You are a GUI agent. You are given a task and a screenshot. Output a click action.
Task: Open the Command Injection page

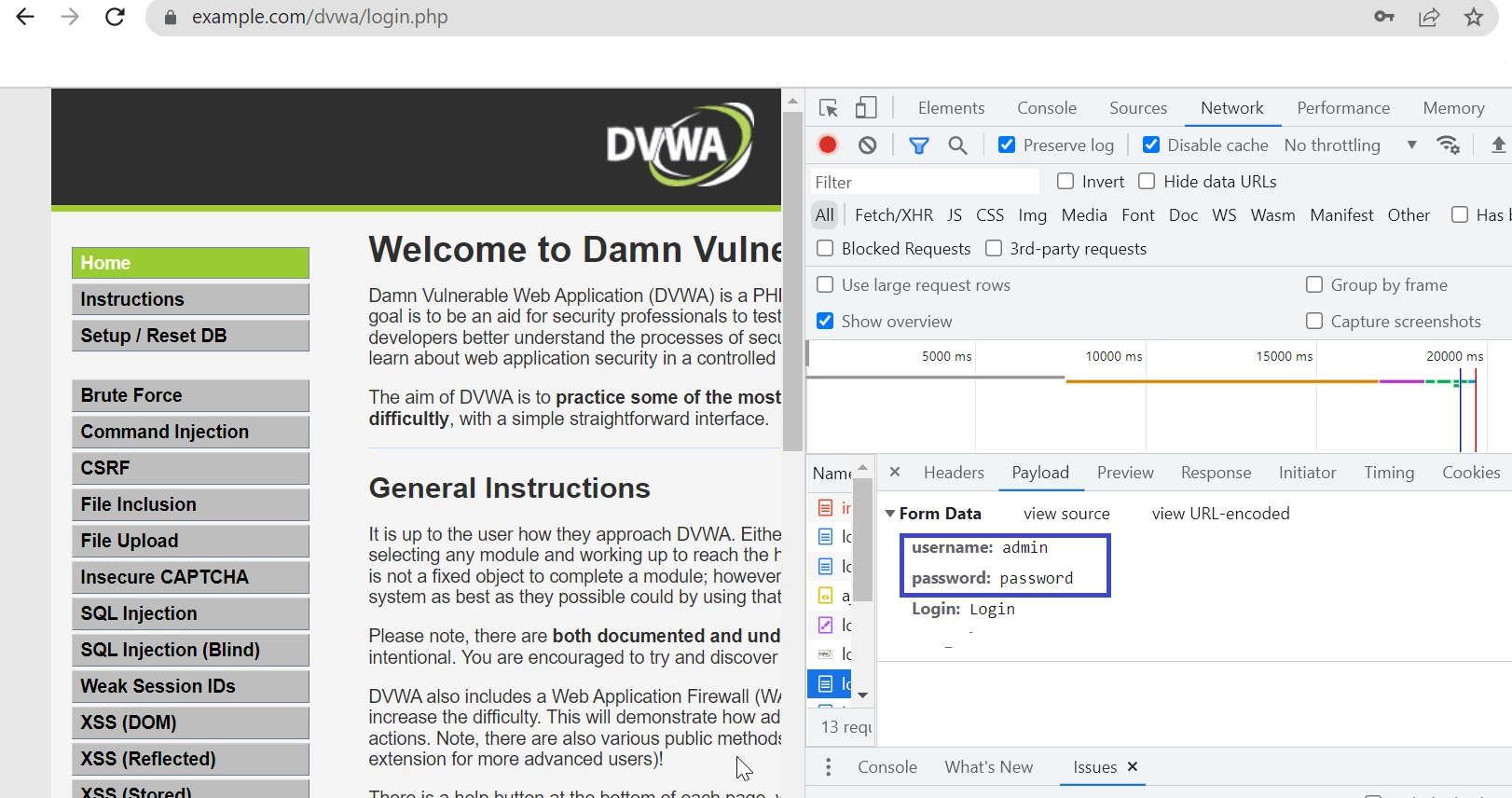[190, 432]
